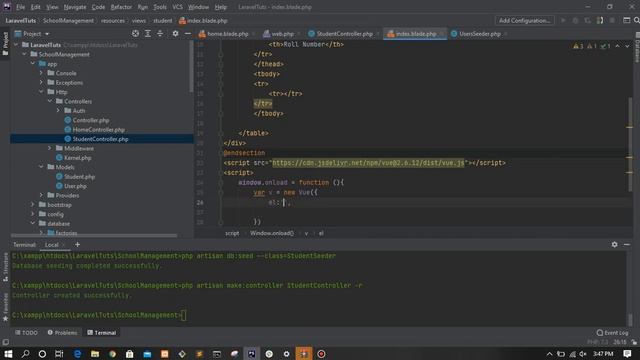Collapse the SchoolManagement folder
The height and width of the screenshot is (360, 640).
coord(25,54)
